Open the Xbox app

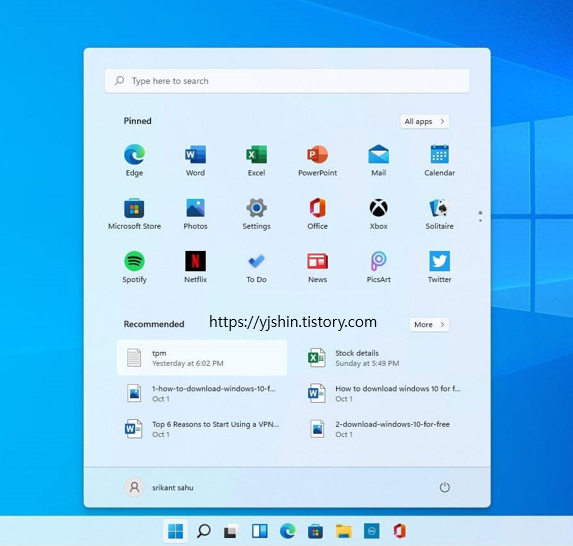point(378,213)
